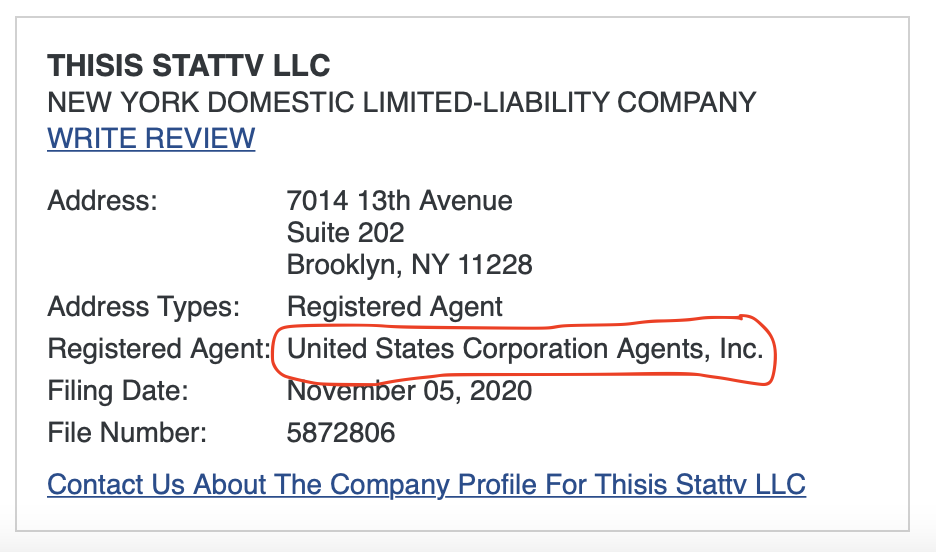The image size is (936, 552).
Task: Click the Brooklyn, NY city text
Action: pyautogui.click(x=368, y=265)
